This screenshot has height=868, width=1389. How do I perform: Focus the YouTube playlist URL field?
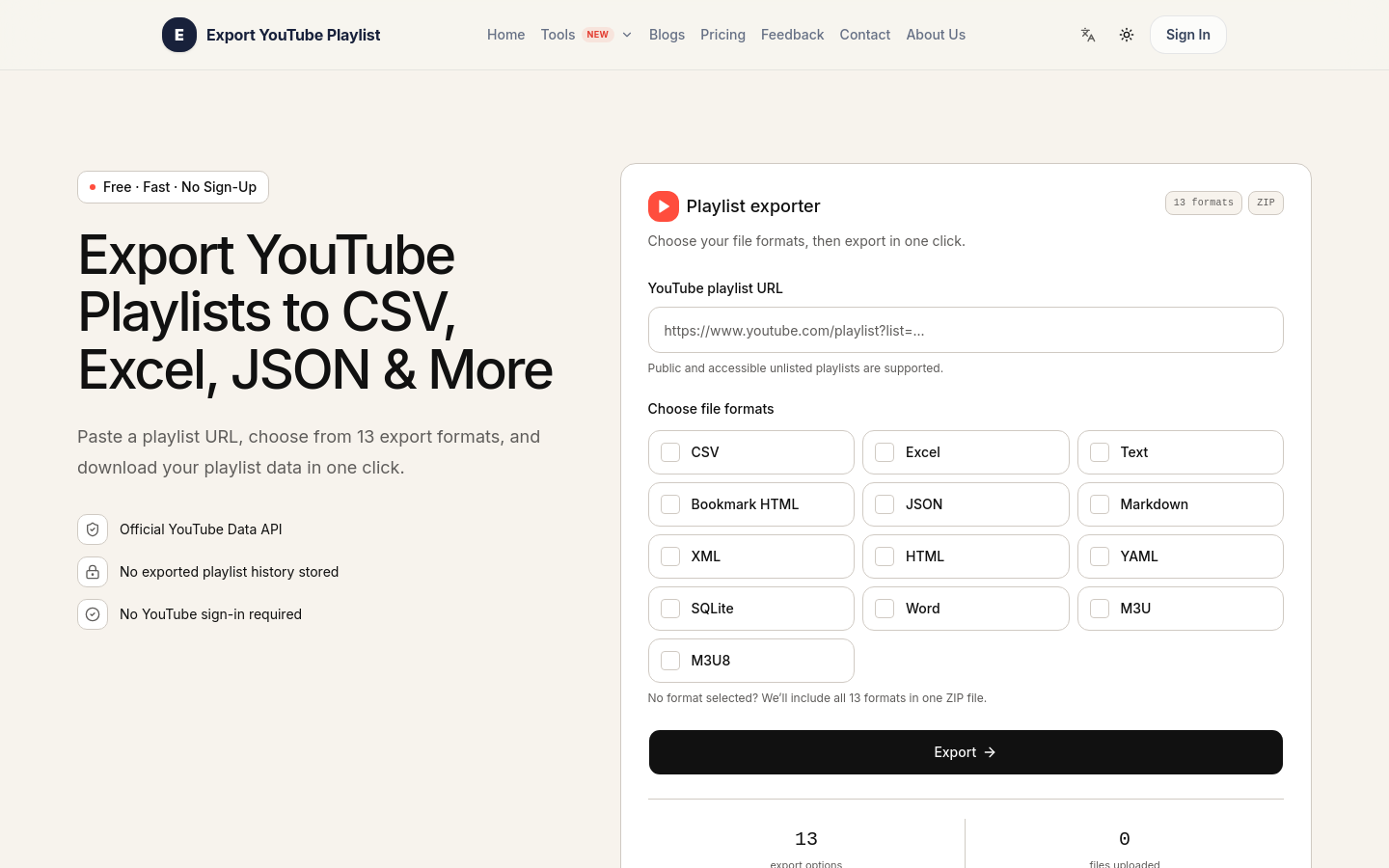[x=966, y=330]
